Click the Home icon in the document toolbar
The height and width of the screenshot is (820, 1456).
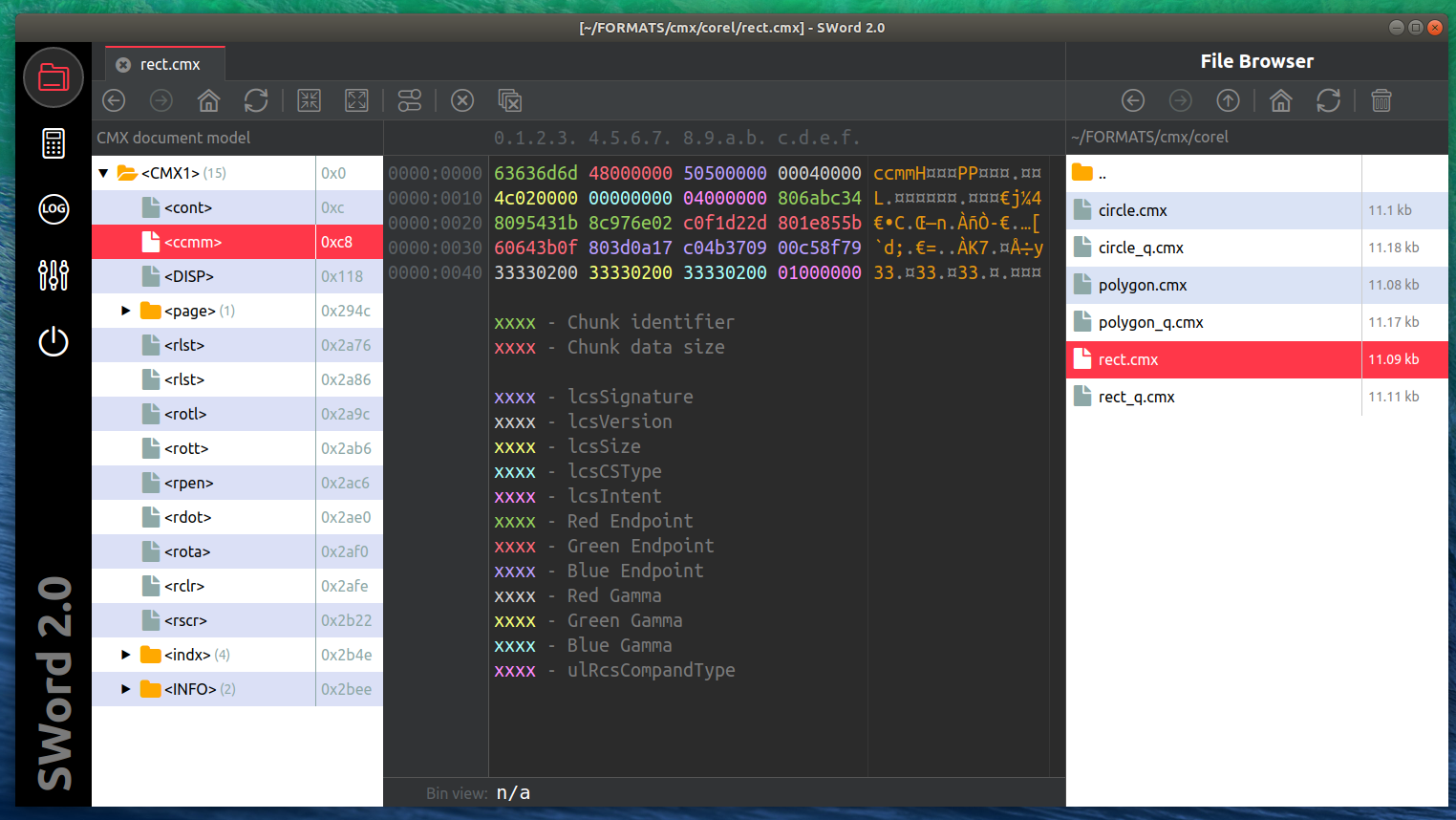pos(208,100)
